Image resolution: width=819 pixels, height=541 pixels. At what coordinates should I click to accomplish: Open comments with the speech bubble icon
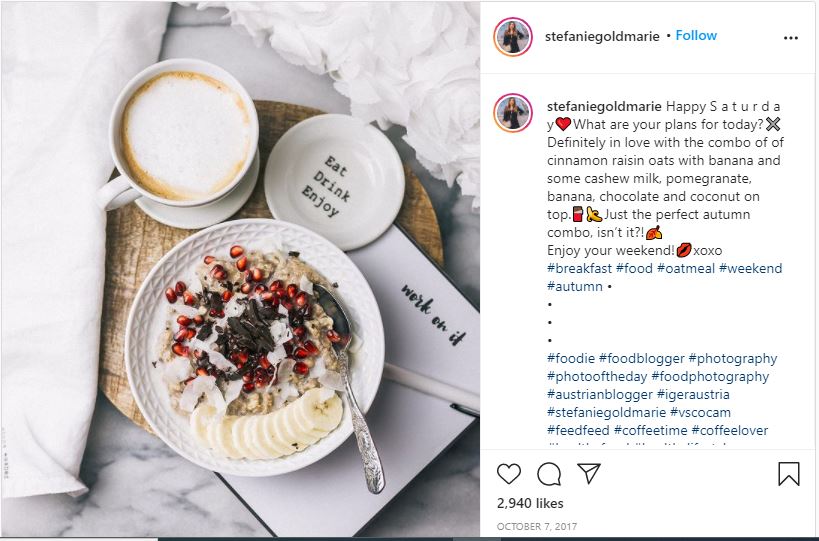549,474
